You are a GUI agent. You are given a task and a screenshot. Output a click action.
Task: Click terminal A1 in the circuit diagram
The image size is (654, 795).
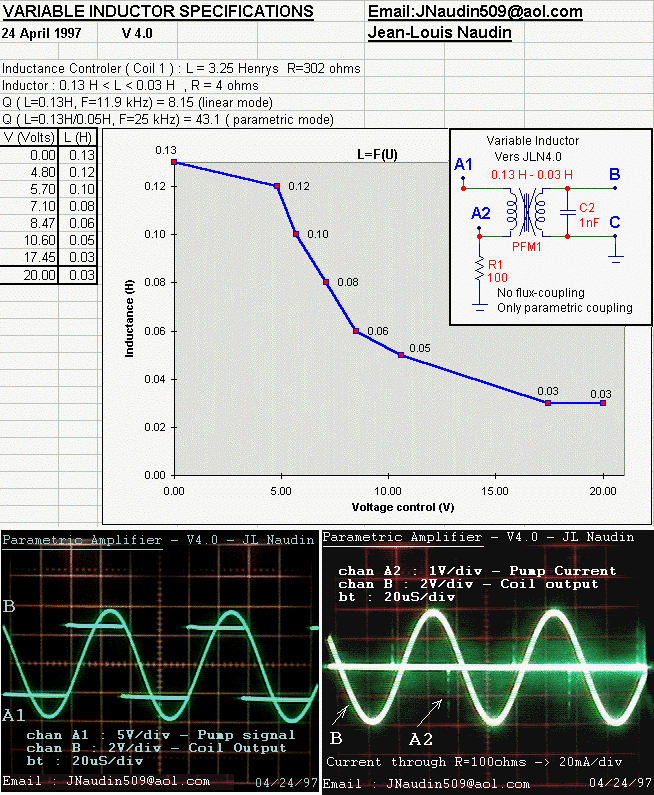(x=463, y=165)
